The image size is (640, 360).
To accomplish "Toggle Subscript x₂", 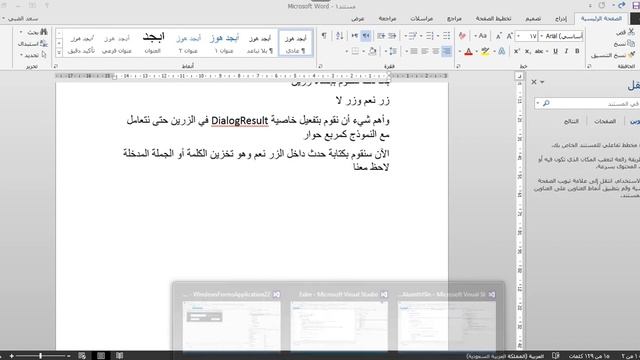I will point(527,51).
